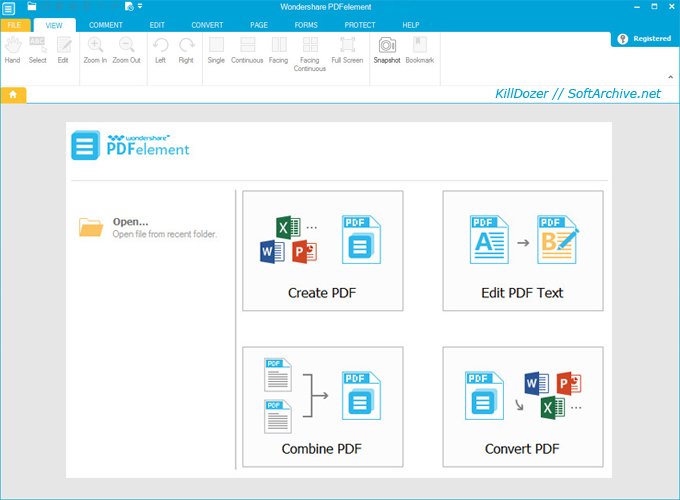Click the Edit PDF Text tile
Image resolution: width=680 pixels, height=500 pixels.
(x=523, y=251)
